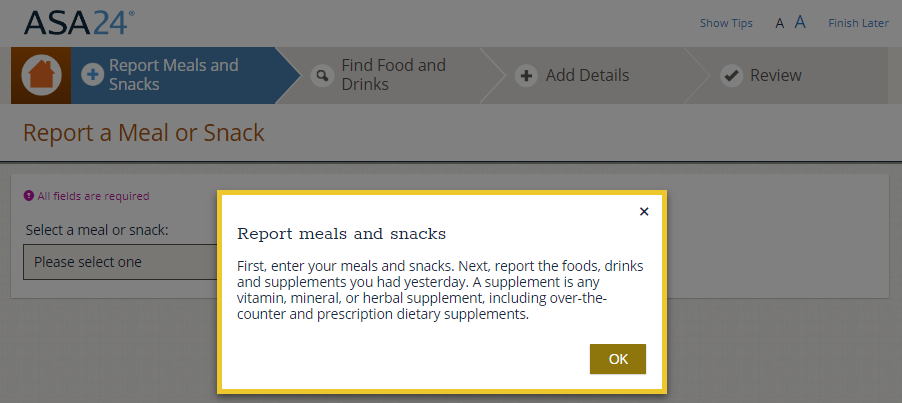
Task: Select the Add Details step label
Action: coord(587,75)
